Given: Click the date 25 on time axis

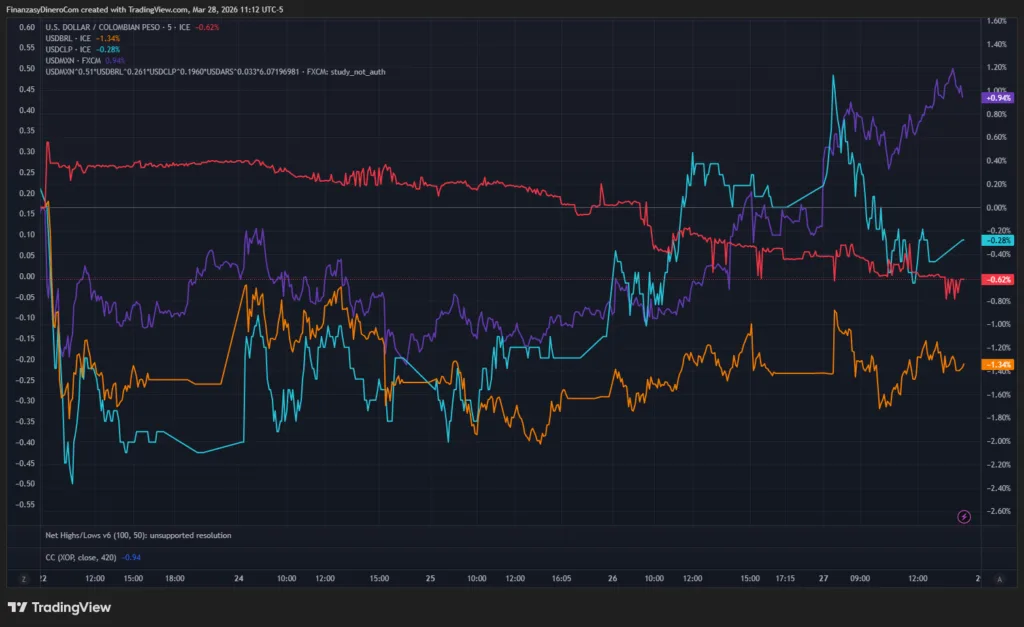Looking at the screenshot, I should (430, 578).
